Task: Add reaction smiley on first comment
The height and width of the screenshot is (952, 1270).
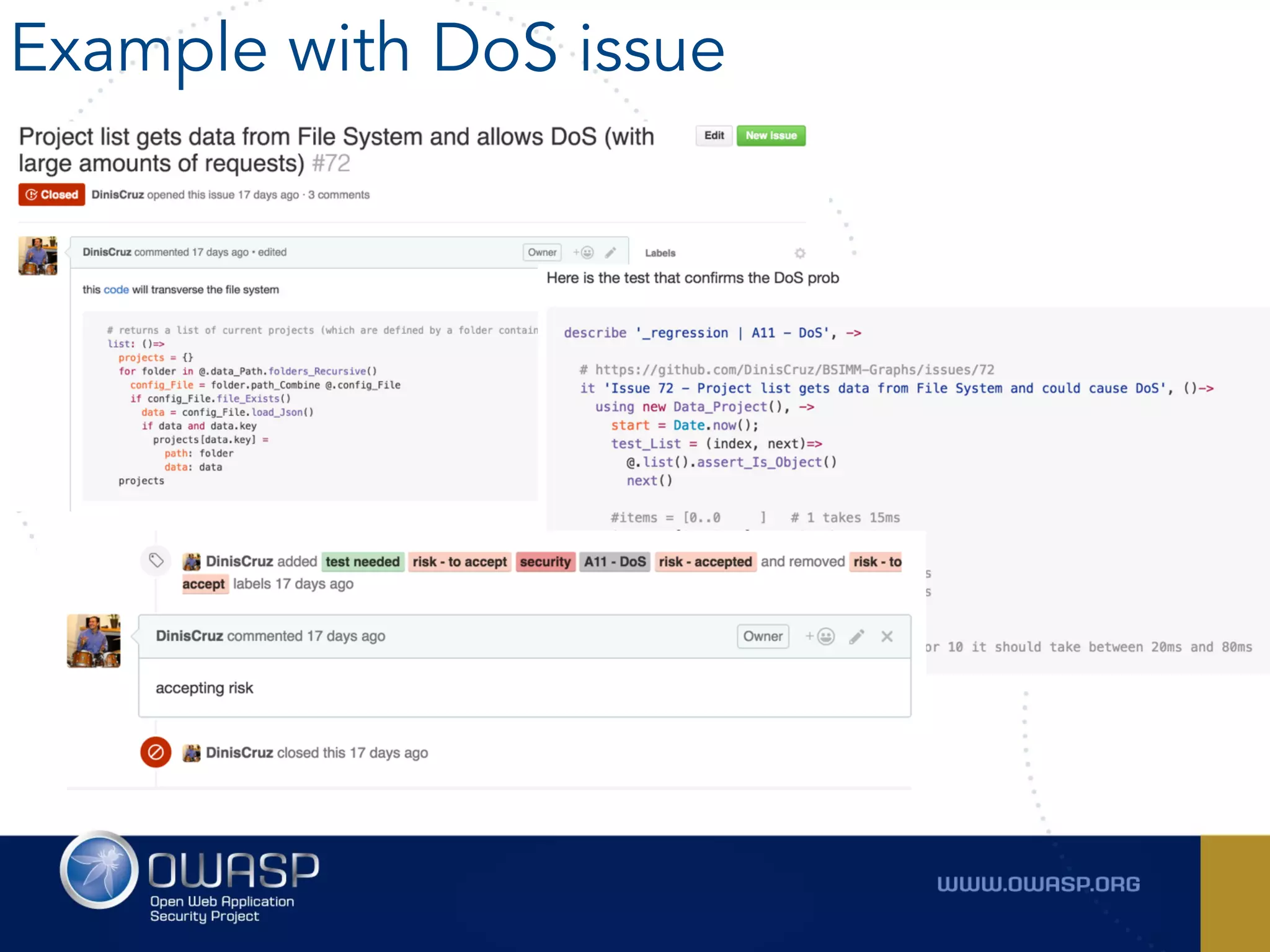Action: (x=584, y=252)
